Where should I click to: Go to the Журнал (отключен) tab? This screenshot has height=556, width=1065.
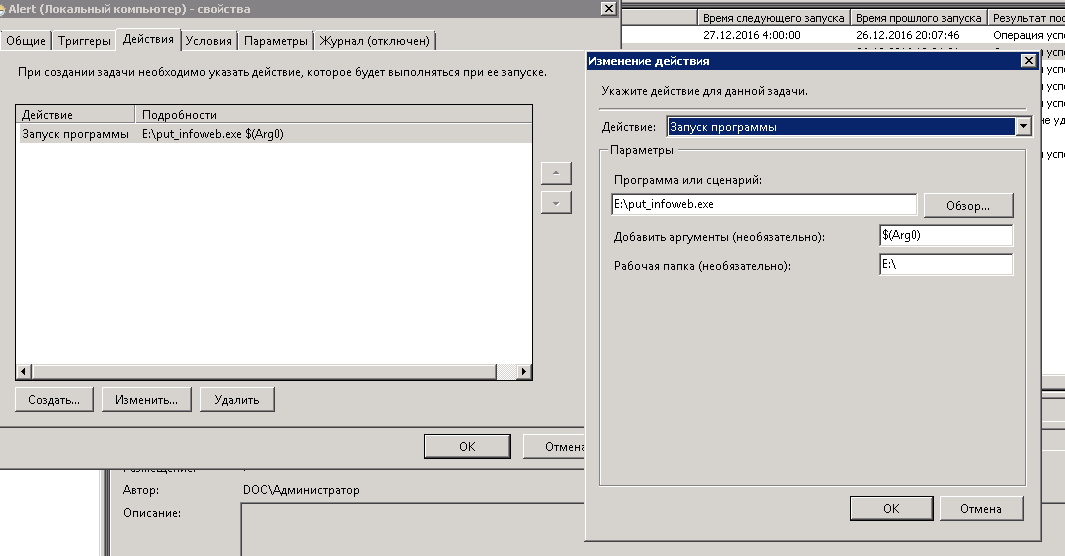(375, 41)
